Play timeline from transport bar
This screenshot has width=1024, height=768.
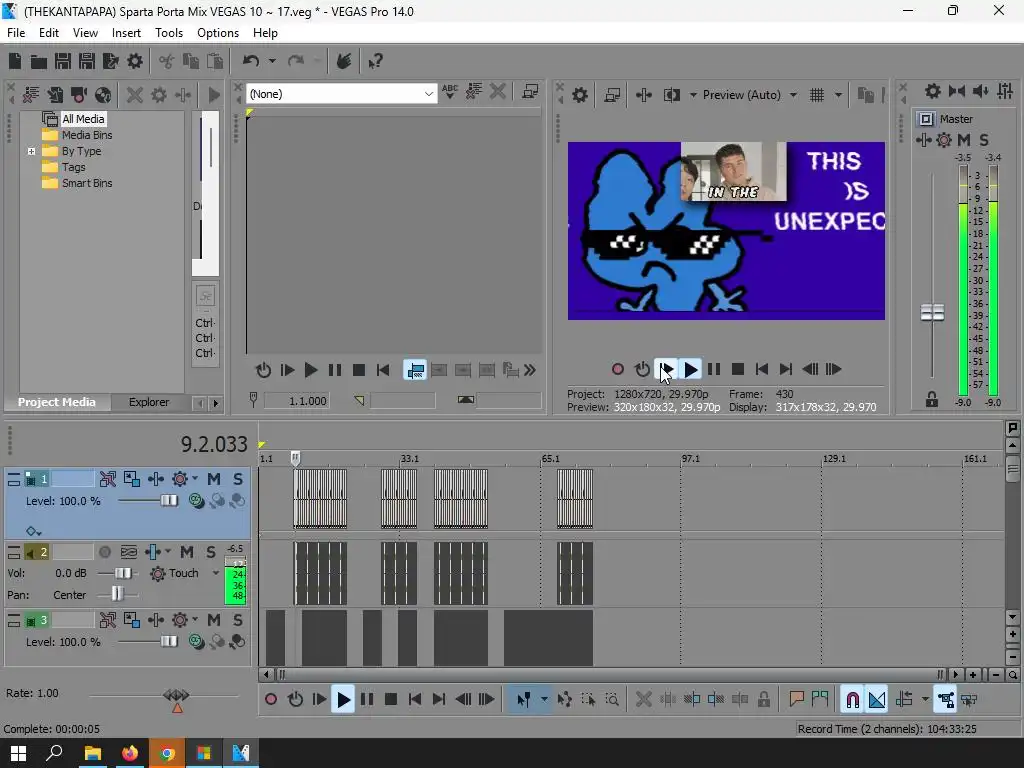(x=343, y=699)
